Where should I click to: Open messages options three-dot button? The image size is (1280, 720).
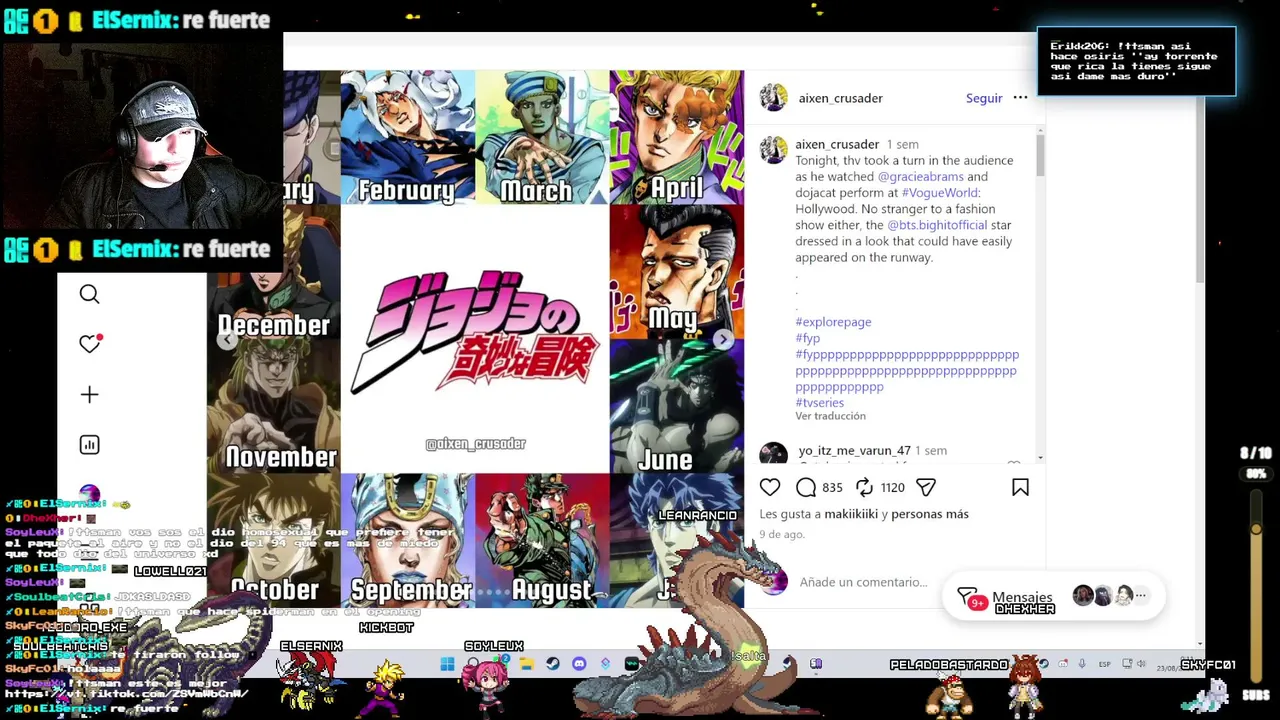(x=1140, y=596)
